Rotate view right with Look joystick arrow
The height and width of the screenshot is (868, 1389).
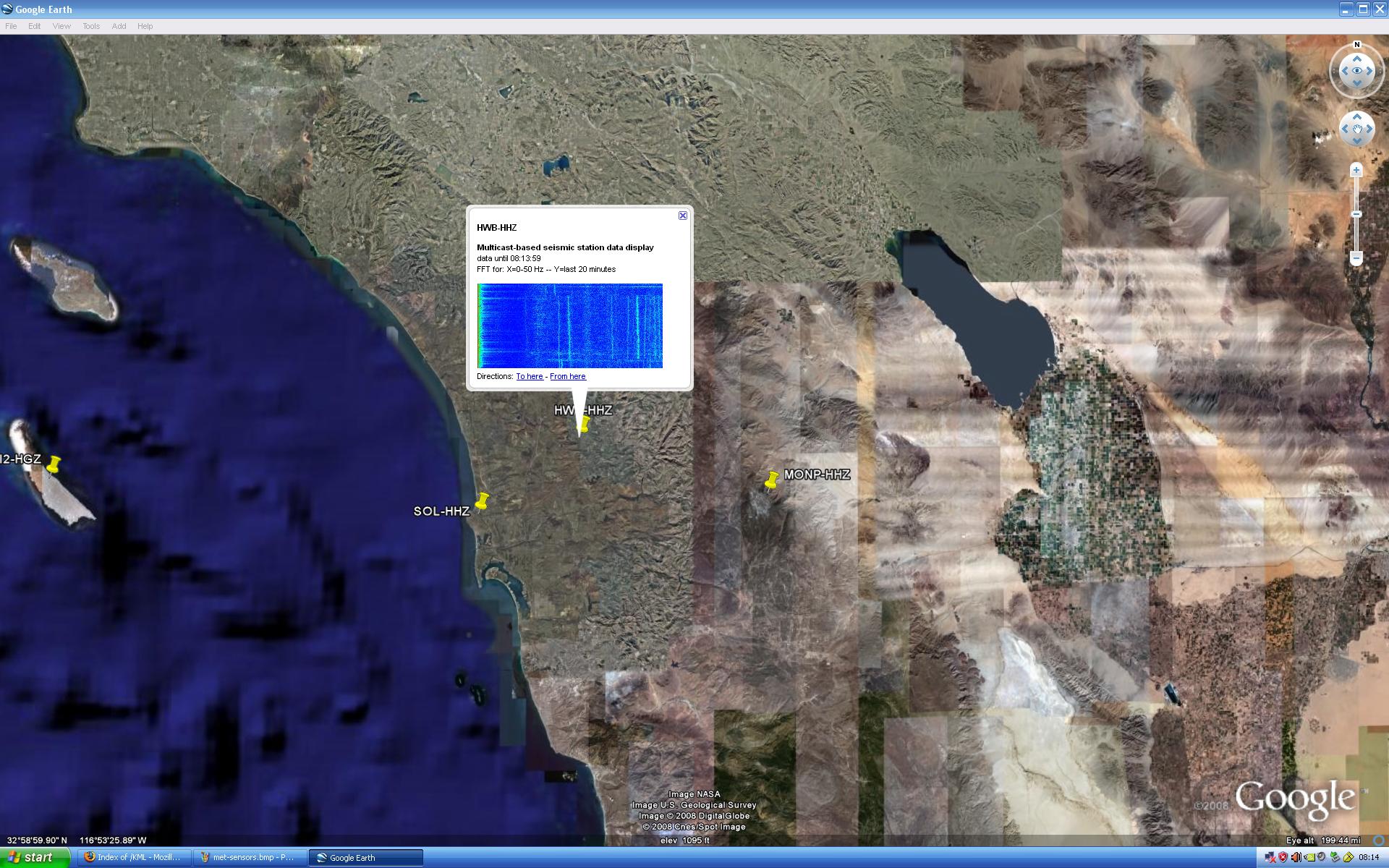coord(1369,71)
